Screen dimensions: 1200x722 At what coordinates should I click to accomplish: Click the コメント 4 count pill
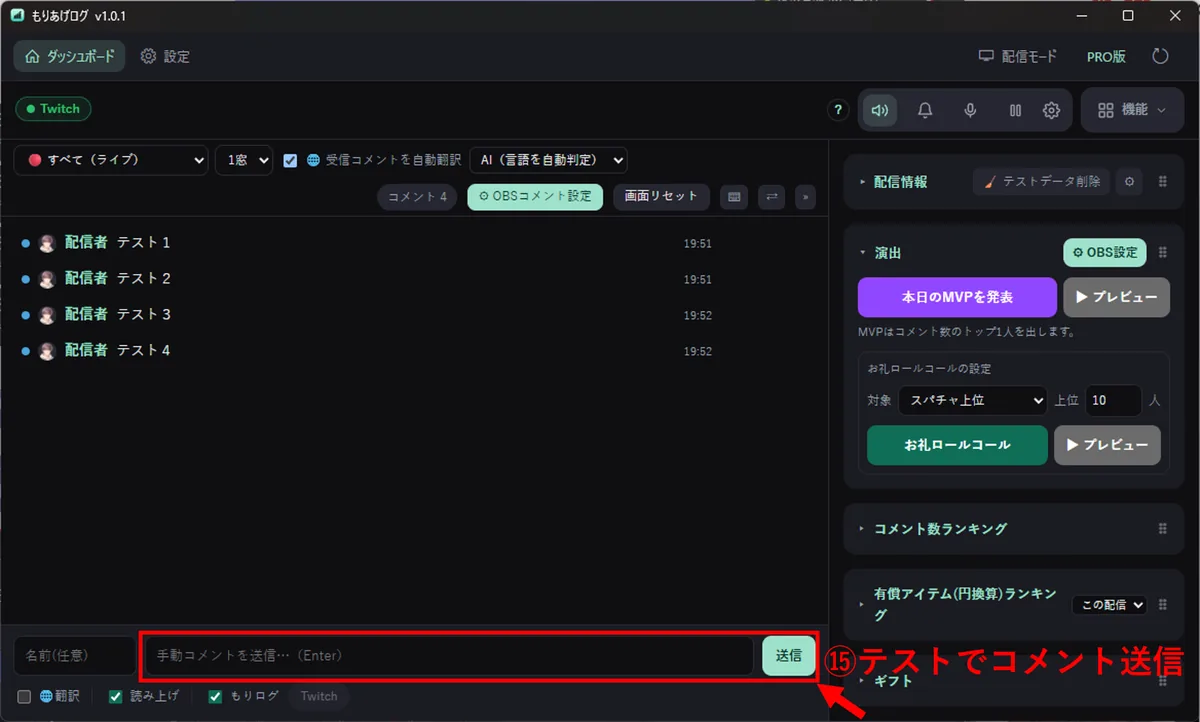pyautogui.click(x=417, y=197)
